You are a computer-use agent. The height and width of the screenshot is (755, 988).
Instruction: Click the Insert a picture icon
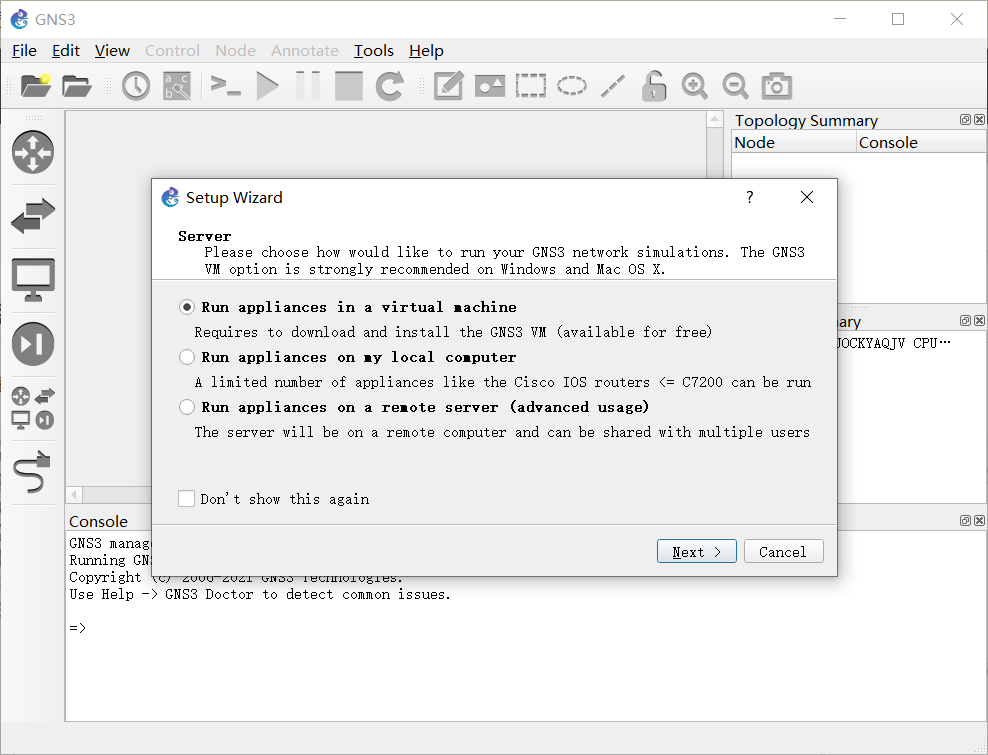point(490,86)
